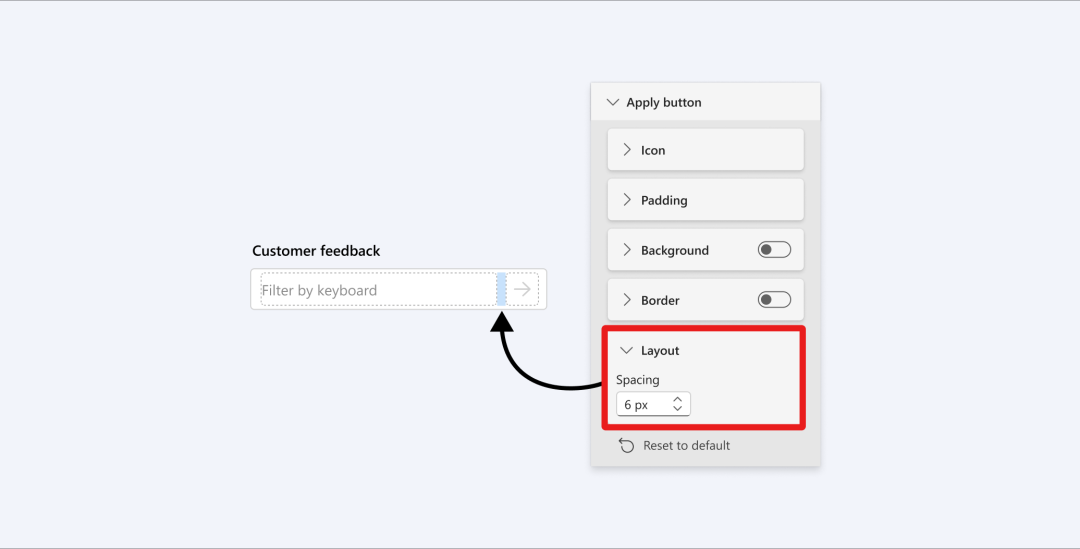Screen dimensions: 1080x549
Task: Click the highlighted blue spacing gap region
Action: 501,289
